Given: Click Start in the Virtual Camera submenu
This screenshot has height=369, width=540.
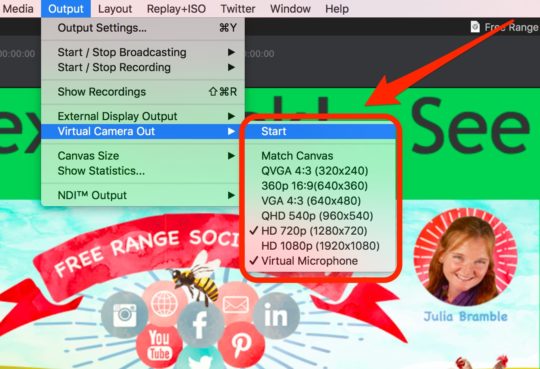Looking at the screenshot, I should (320, 131).
